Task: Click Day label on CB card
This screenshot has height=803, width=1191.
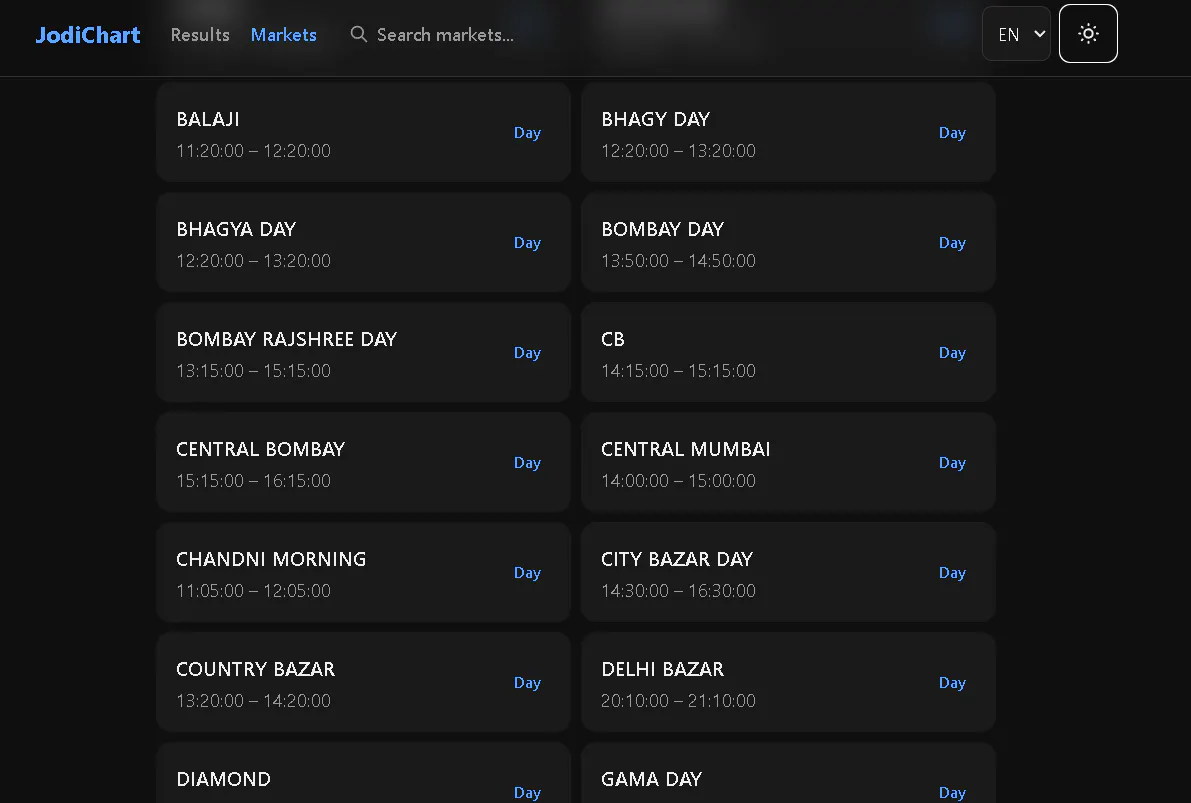Action: coord(952,353)
